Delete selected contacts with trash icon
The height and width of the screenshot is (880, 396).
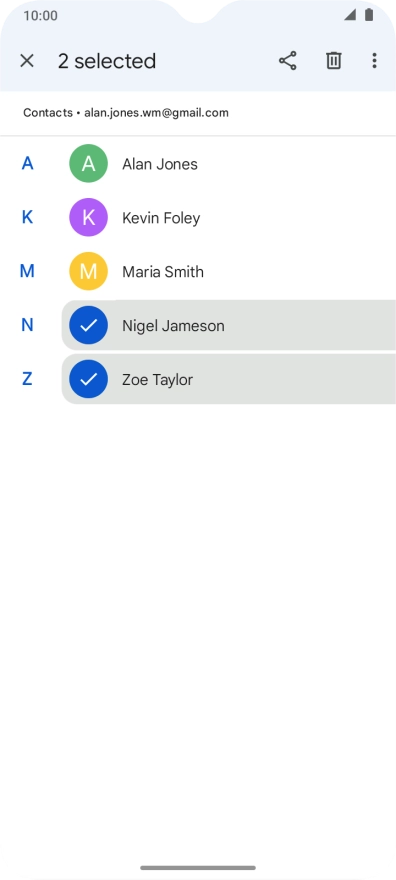click(334, 61)
